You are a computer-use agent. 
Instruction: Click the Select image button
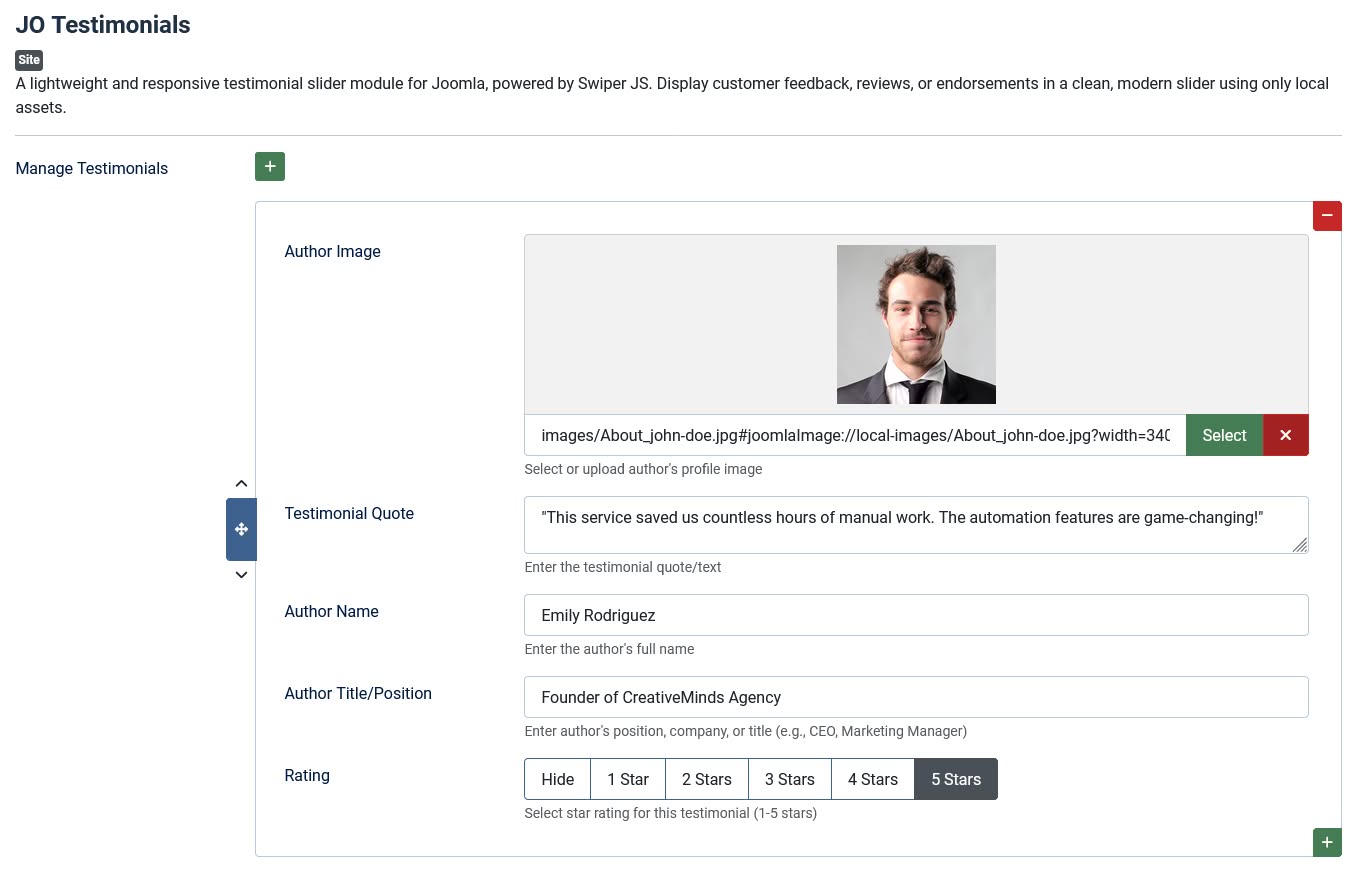[1224, 435]
